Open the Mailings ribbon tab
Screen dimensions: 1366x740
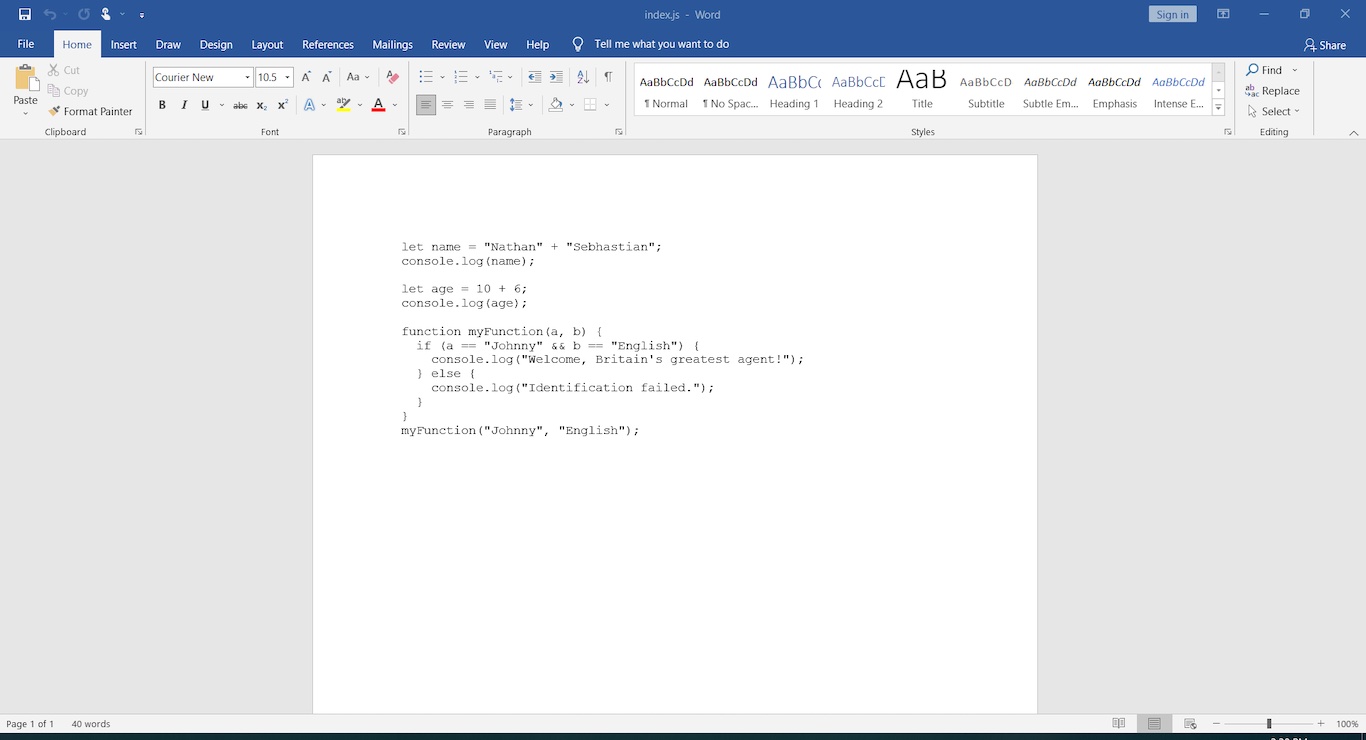pos(392,44)
